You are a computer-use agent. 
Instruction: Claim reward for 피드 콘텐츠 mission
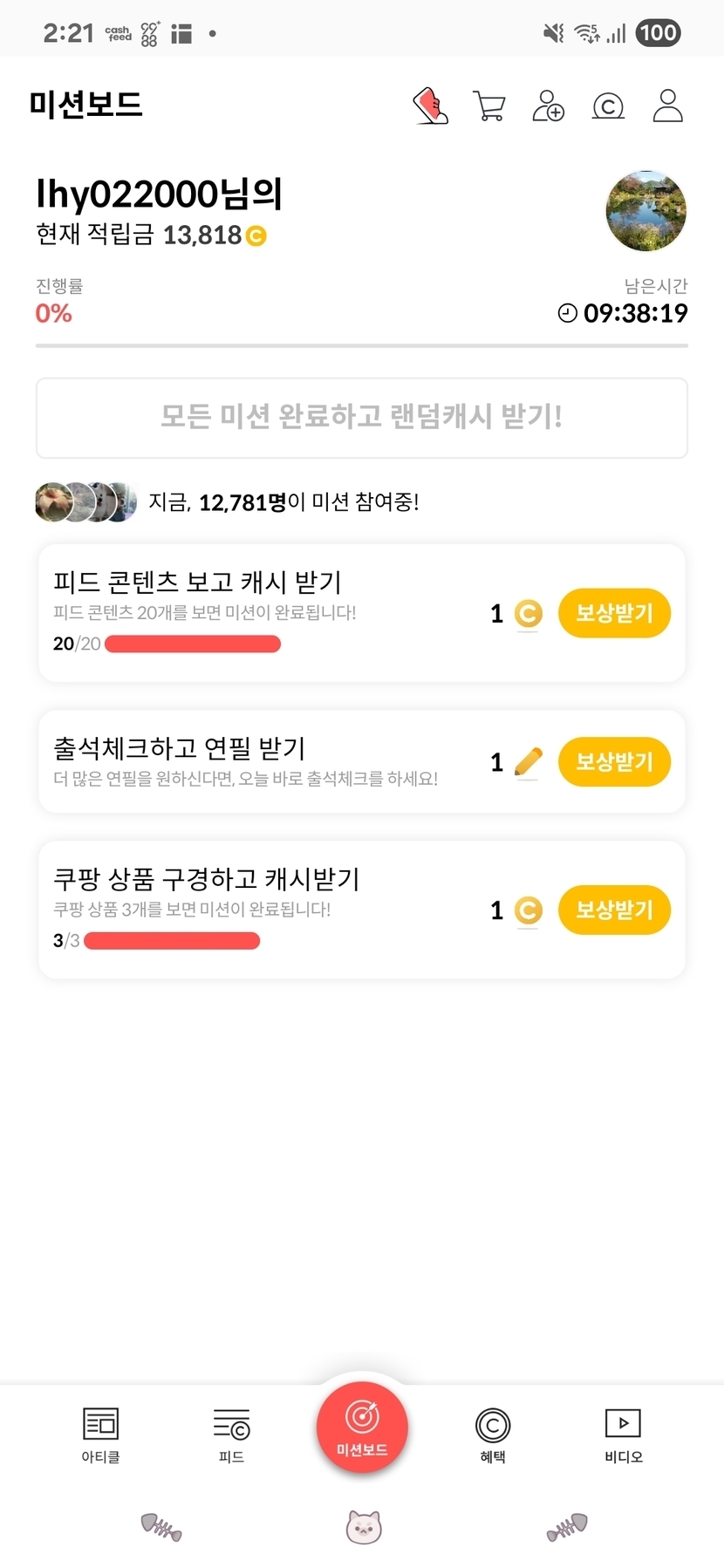[614, 613]
